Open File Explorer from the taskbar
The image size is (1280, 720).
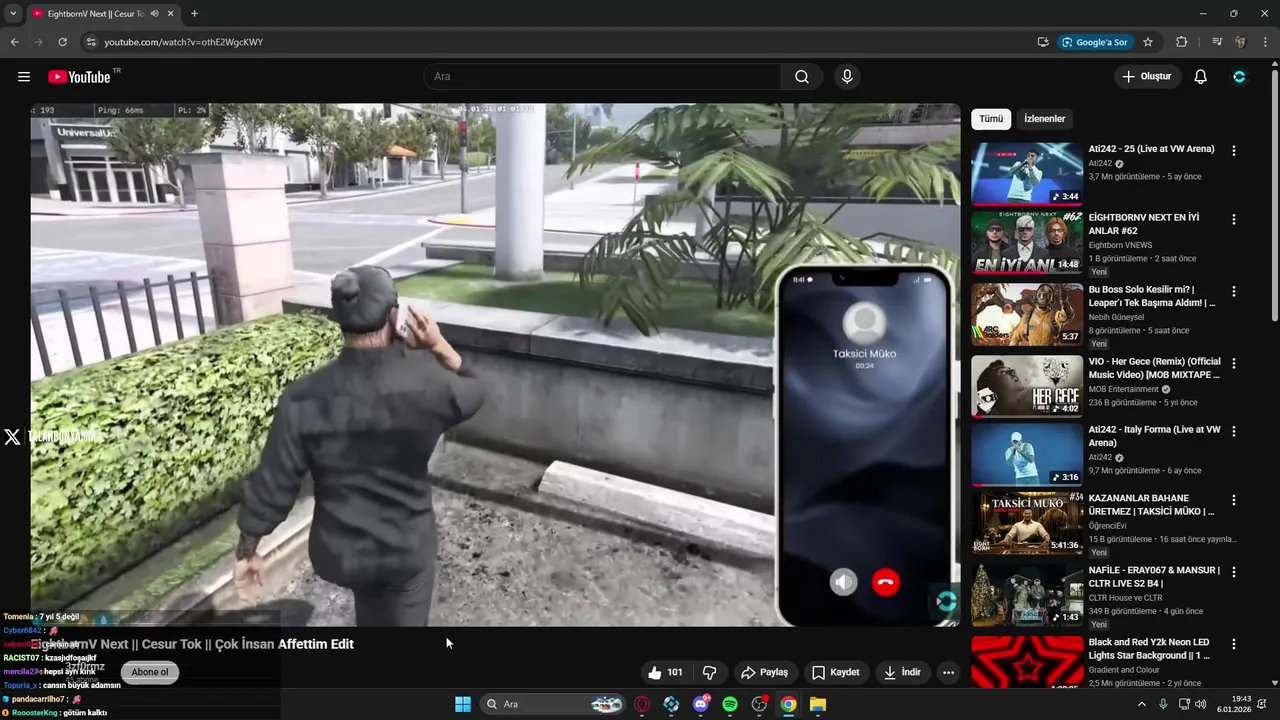[x=818, y=704]
